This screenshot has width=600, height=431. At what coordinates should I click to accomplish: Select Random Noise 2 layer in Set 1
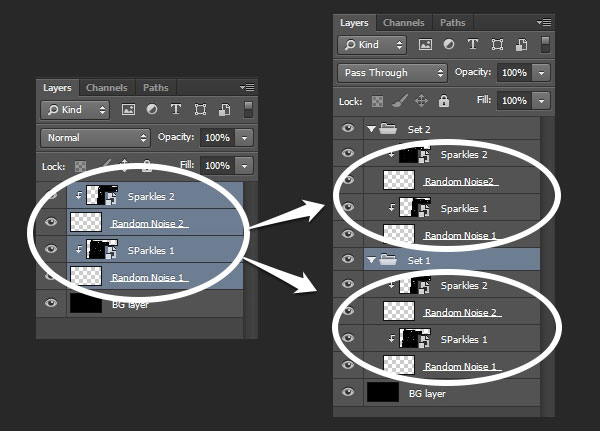pyautogui.click(x=452, y=312)
